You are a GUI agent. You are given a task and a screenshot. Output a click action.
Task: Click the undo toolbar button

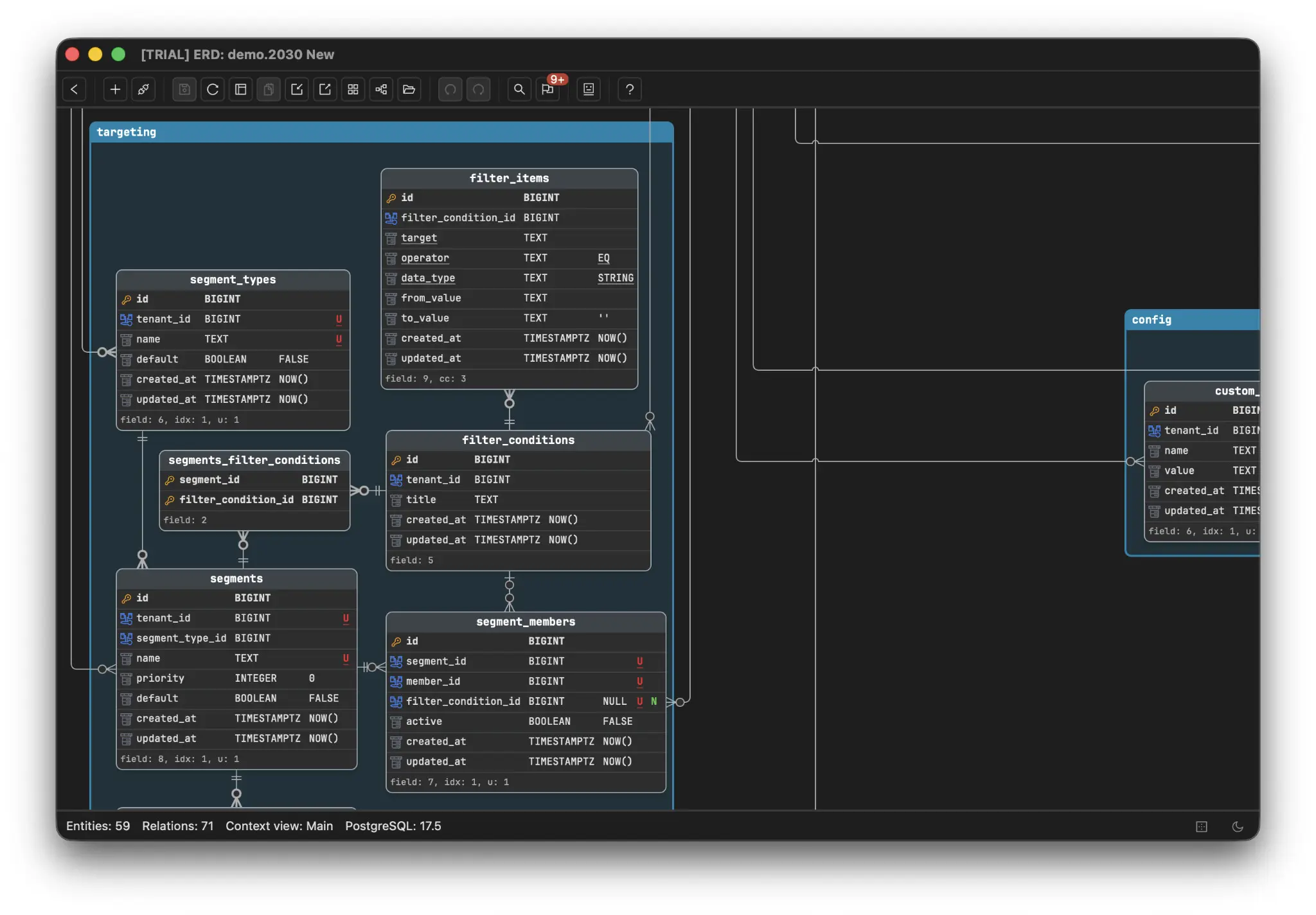point(450,89)
